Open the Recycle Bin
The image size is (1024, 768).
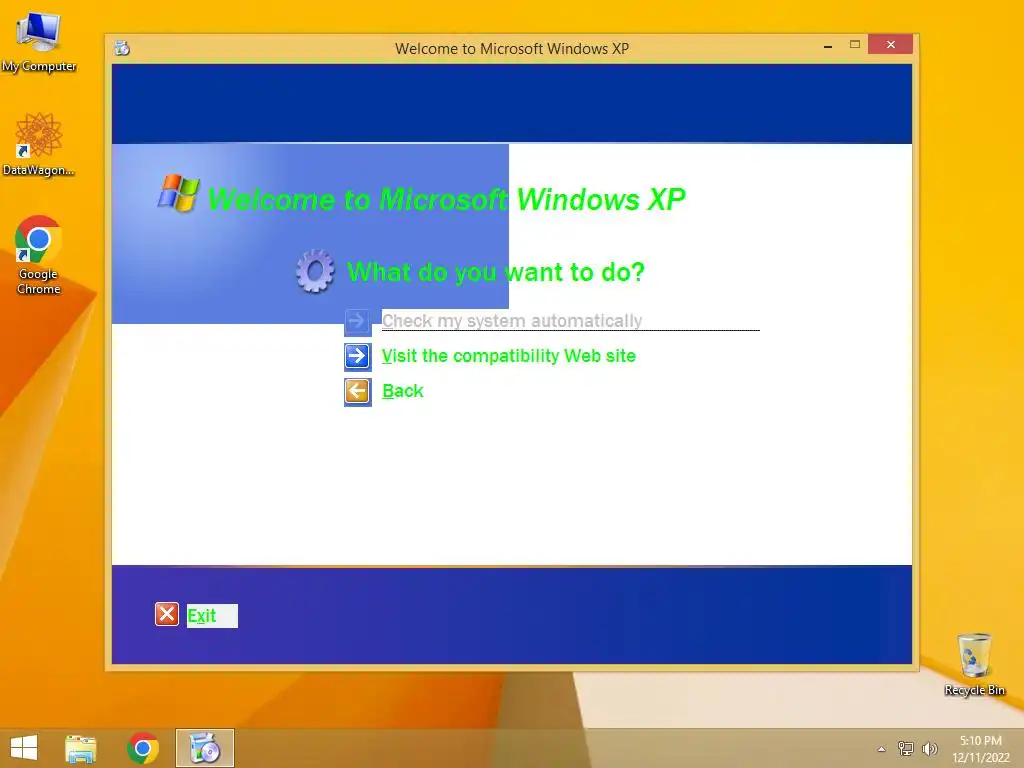(974, 664)
